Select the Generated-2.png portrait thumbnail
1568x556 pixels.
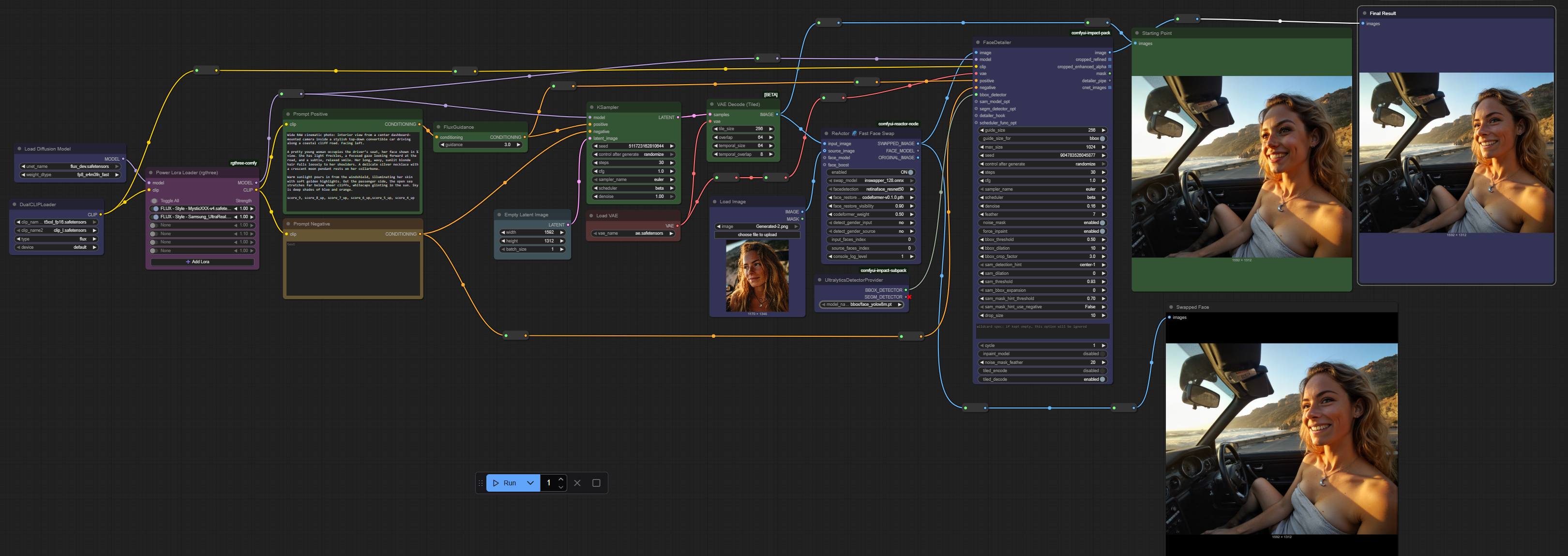click(x=756, y=275)
